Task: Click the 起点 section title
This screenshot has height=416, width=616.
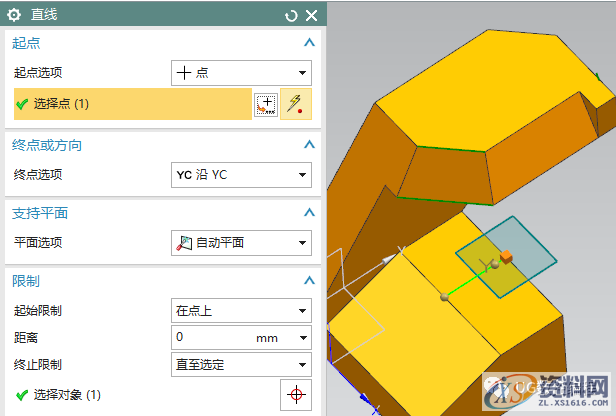Action: (26, 43)
